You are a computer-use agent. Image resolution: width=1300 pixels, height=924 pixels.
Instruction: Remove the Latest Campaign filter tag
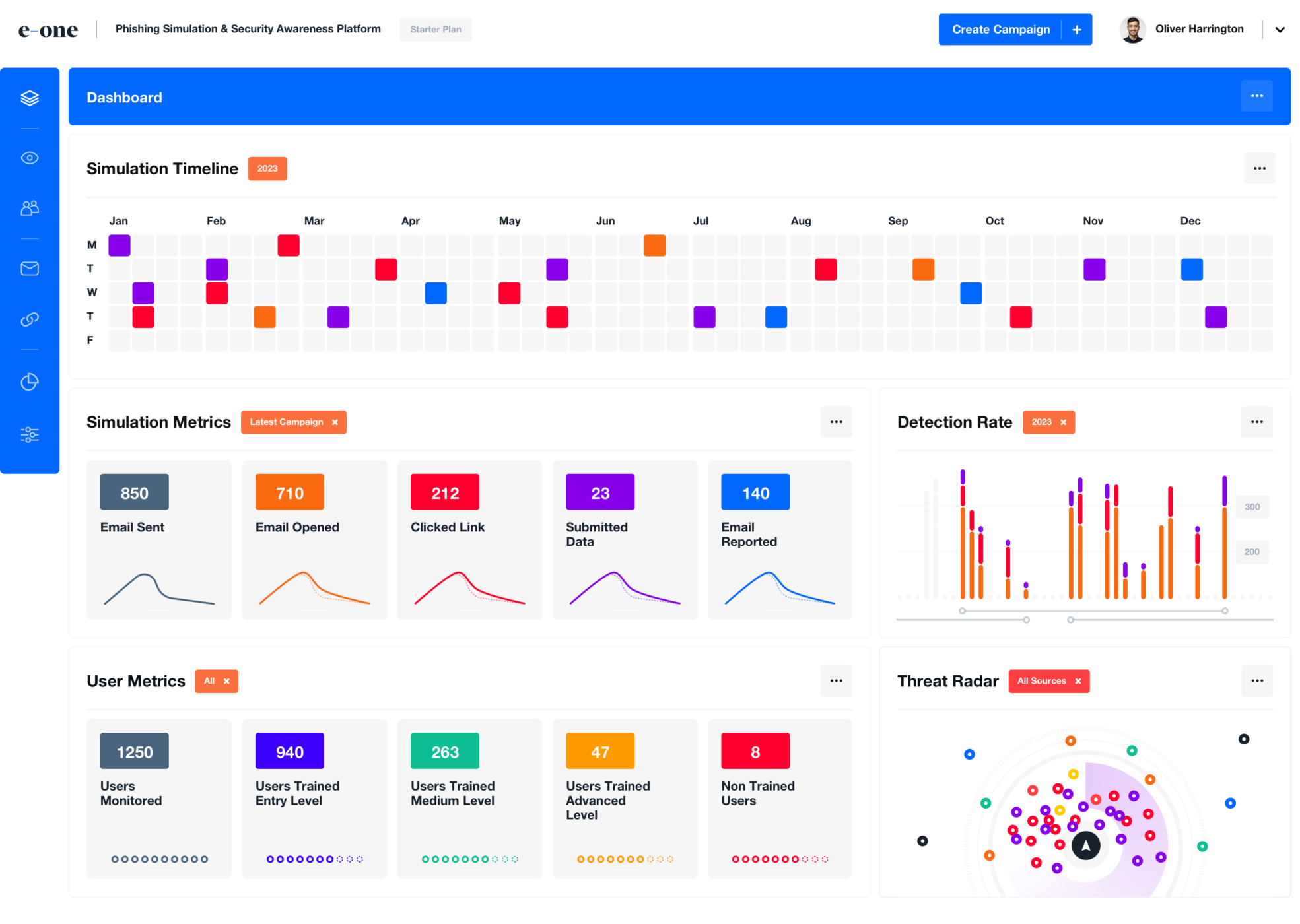click(x=335, y=422)
